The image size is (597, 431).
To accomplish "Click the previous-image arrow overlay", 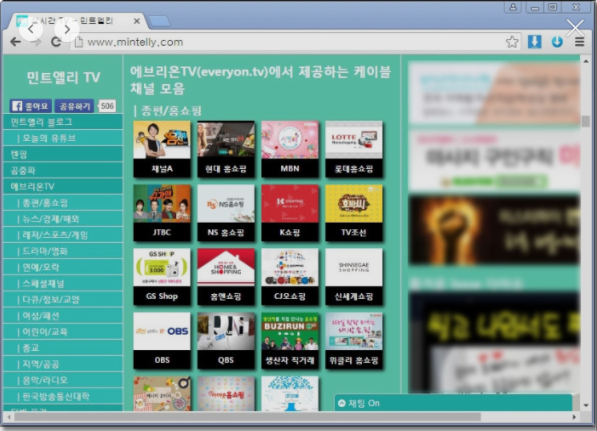I will pos(31,29).
